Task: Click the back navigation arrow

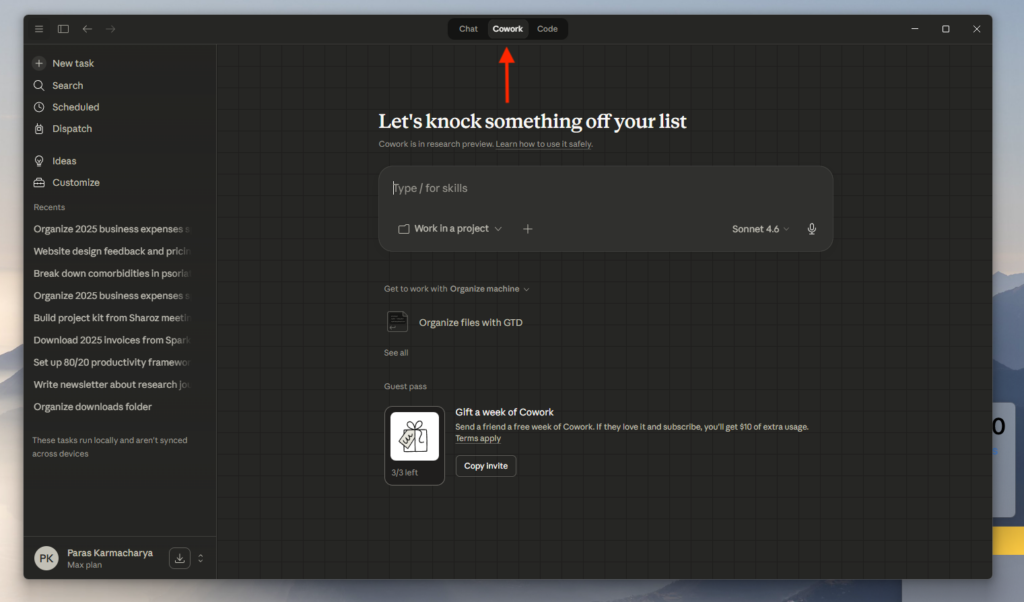Action: pyautogui.click(x=88, y=29)
